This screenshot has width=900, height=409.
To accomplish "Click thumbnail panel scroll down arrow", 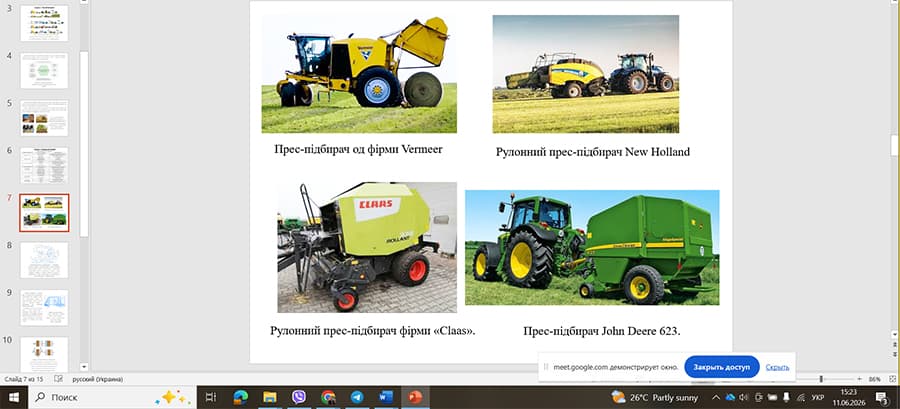I will click(x=84, y=367).
